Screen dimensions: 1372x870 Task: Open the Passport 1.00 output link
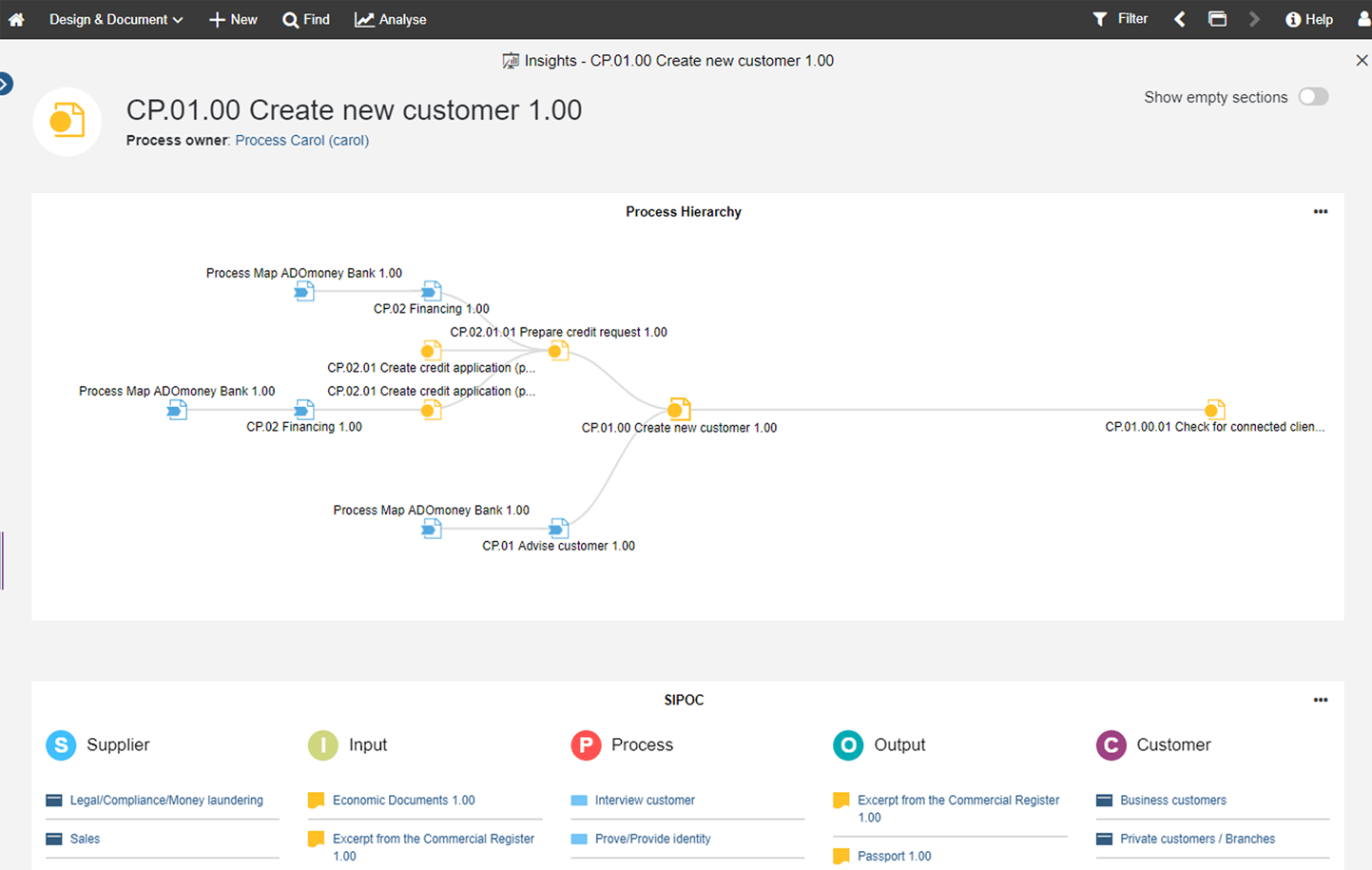pyautogui.click(x=894, y=856)
